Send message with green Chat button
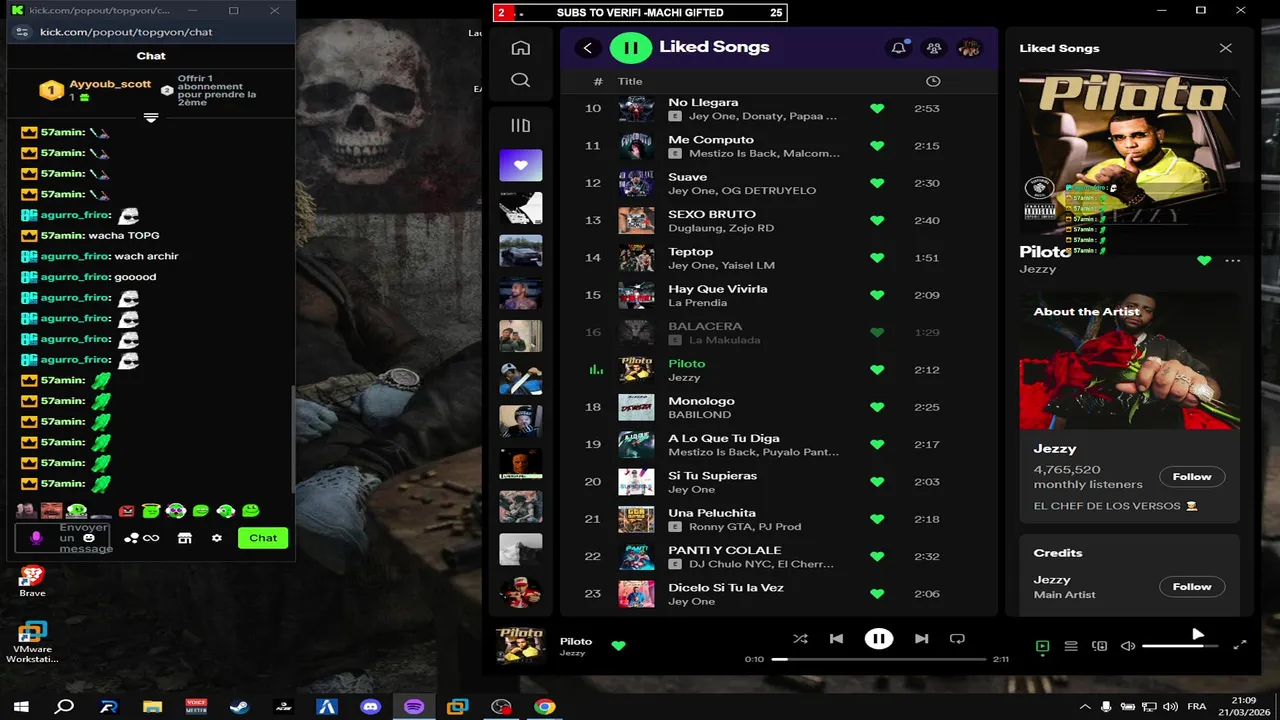Screen dimensions: 1280x720 (x=263, y=538)
